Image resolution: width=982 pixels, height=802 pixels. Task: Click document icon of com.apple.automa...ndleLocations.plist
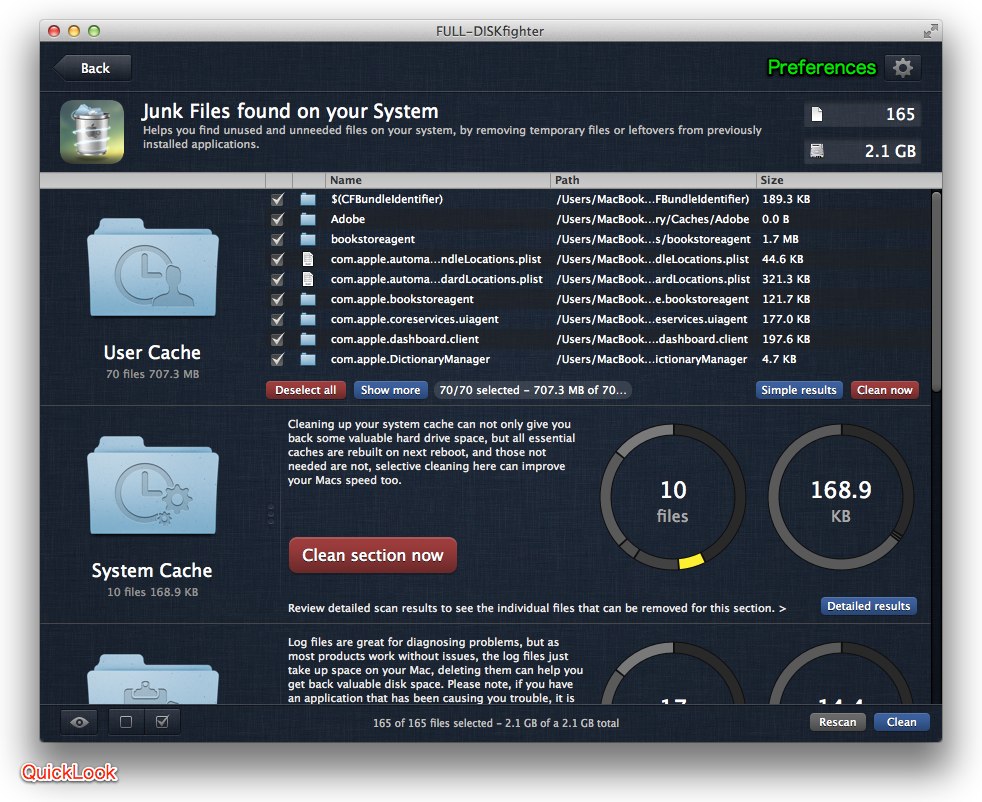click(x=308, y=259)
